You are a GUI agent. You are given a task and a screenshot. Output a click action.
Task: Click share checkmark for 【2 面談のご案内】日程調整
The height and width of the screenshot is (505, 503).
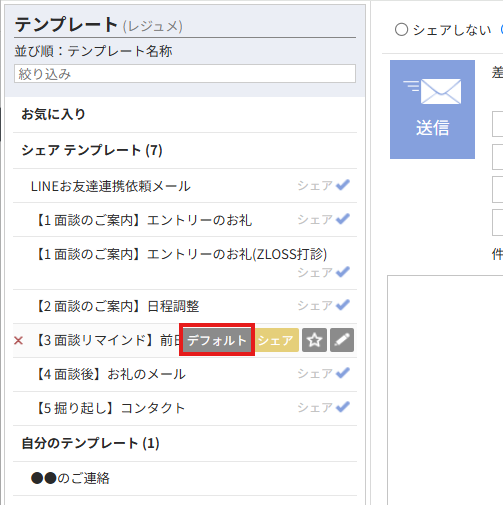tap(342, 305)
